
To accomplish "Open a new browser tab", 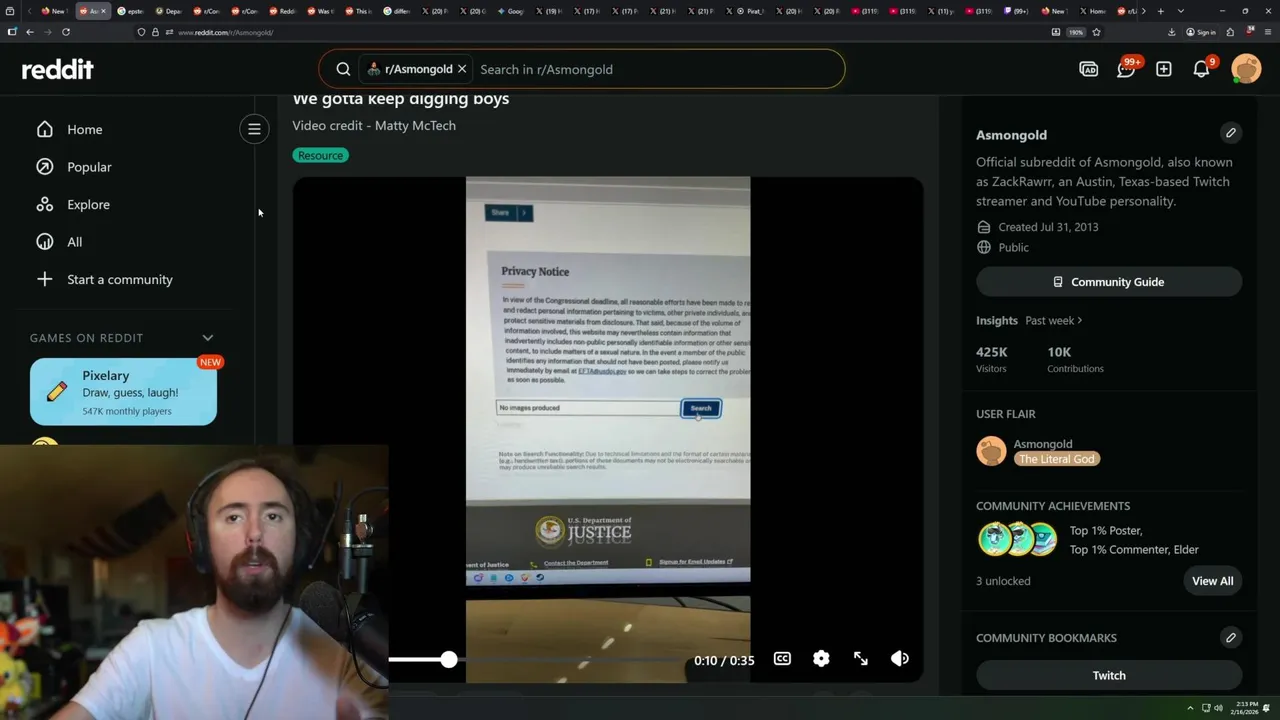I will click(1160, 11).
